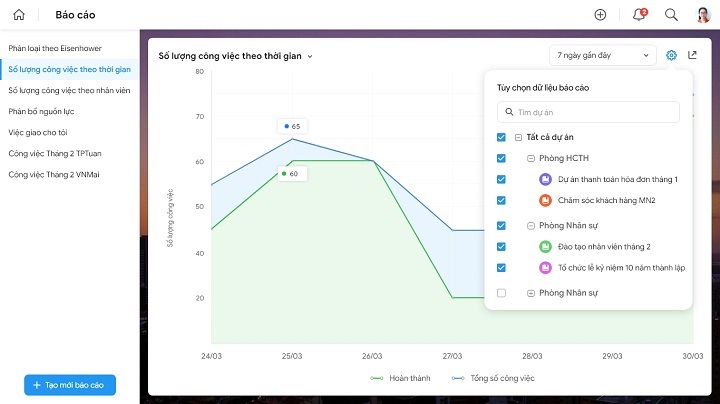Viewport: 720px width, 404px height.
Task: Toggle the Phòng HCTH checkbox
Action: 501,158
